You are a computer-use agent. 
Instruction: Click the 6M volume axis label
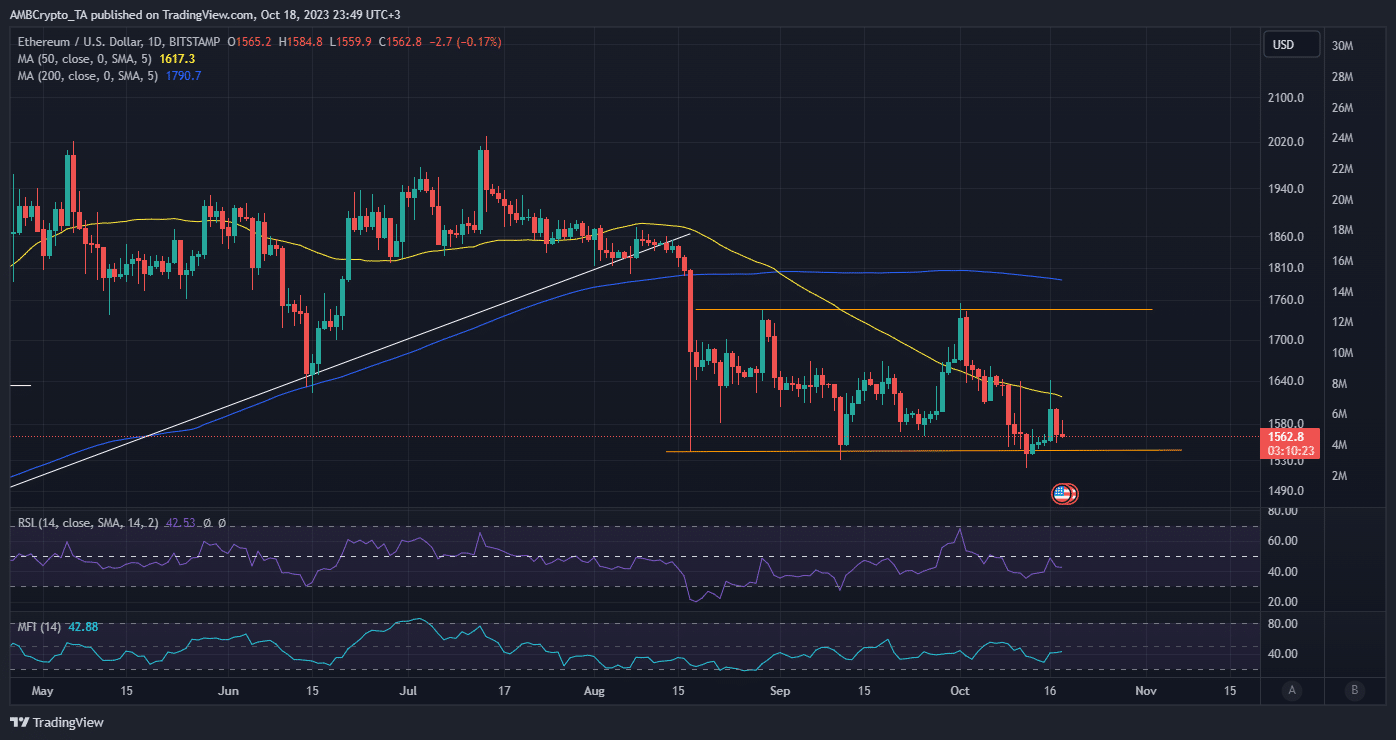point(1342,414)
